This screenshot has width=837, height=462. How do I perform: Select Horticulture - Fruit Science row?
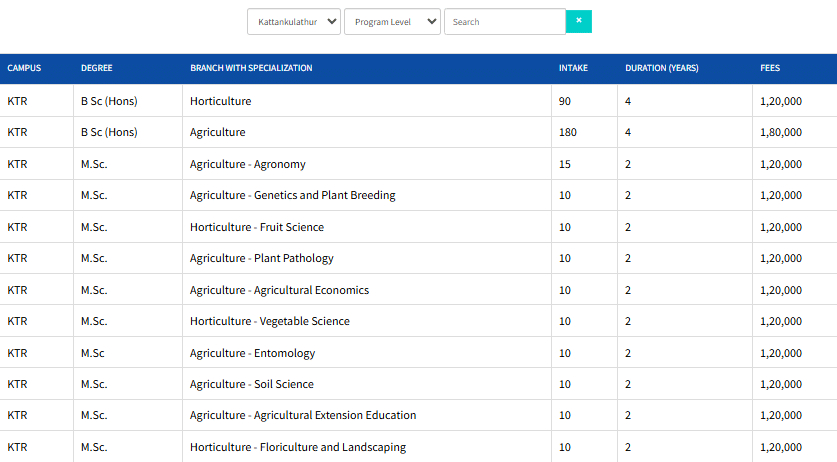(x=256, y=227)
